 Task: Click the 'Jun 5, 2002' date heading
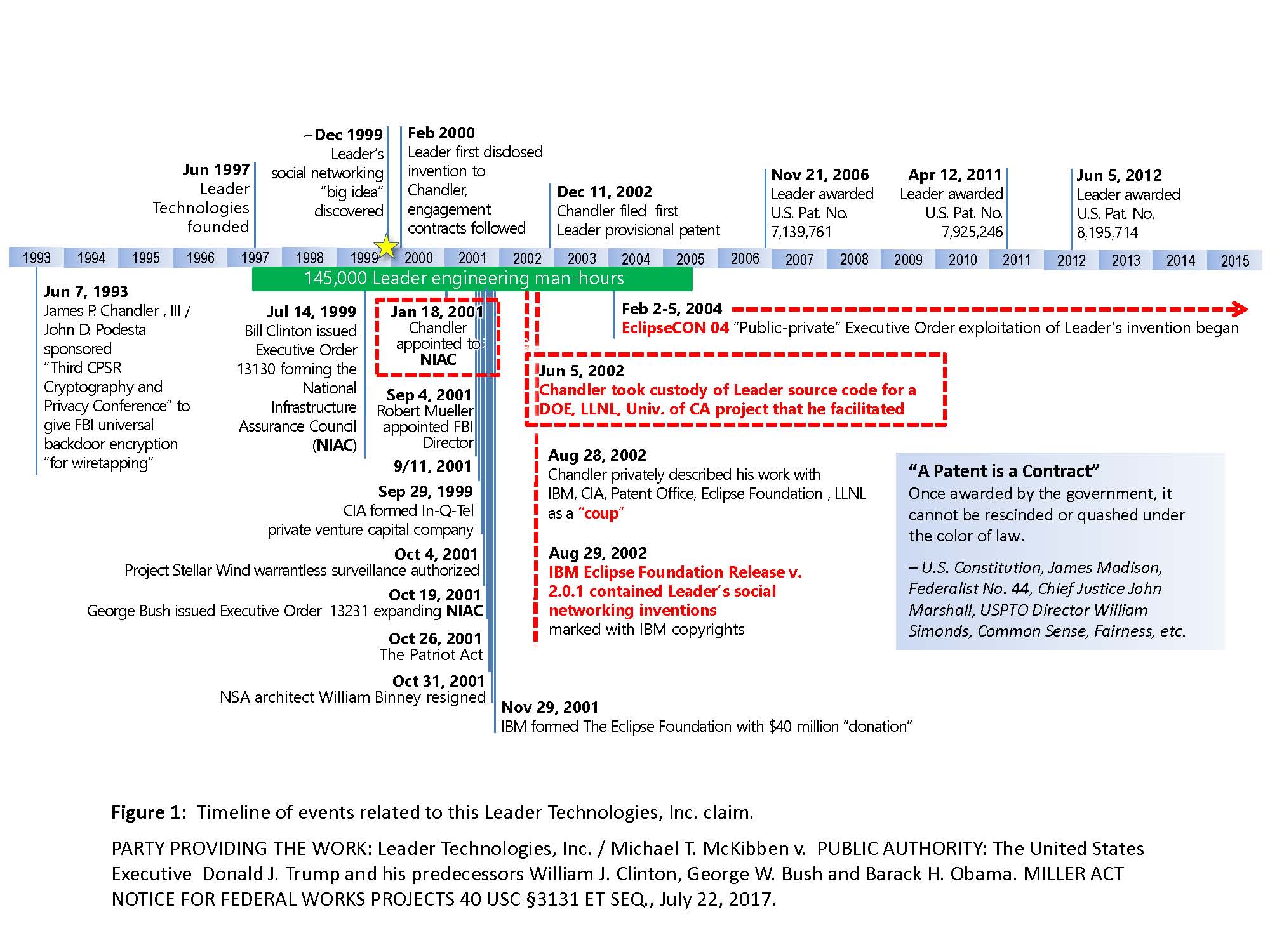click(x=582, y=371)
